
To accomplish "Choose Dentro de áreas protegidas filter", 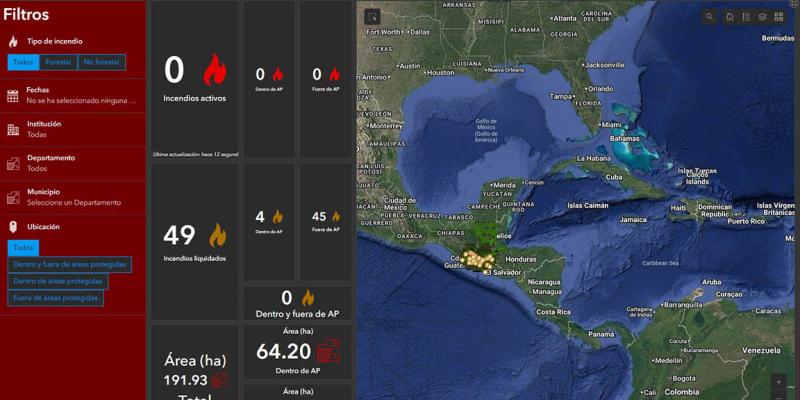I will pyautogui.click(x=58, y=282).
